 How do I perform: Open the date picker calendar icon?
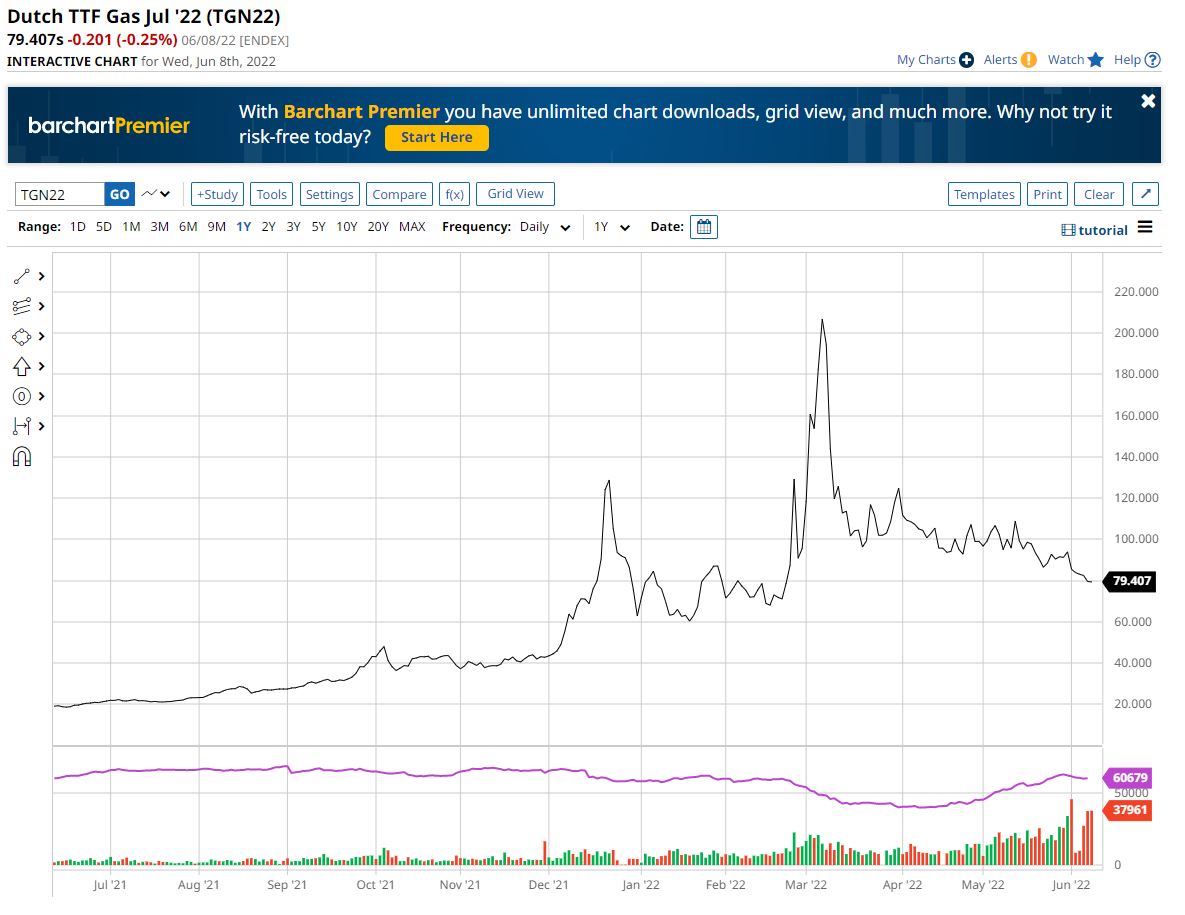[704, 227]
